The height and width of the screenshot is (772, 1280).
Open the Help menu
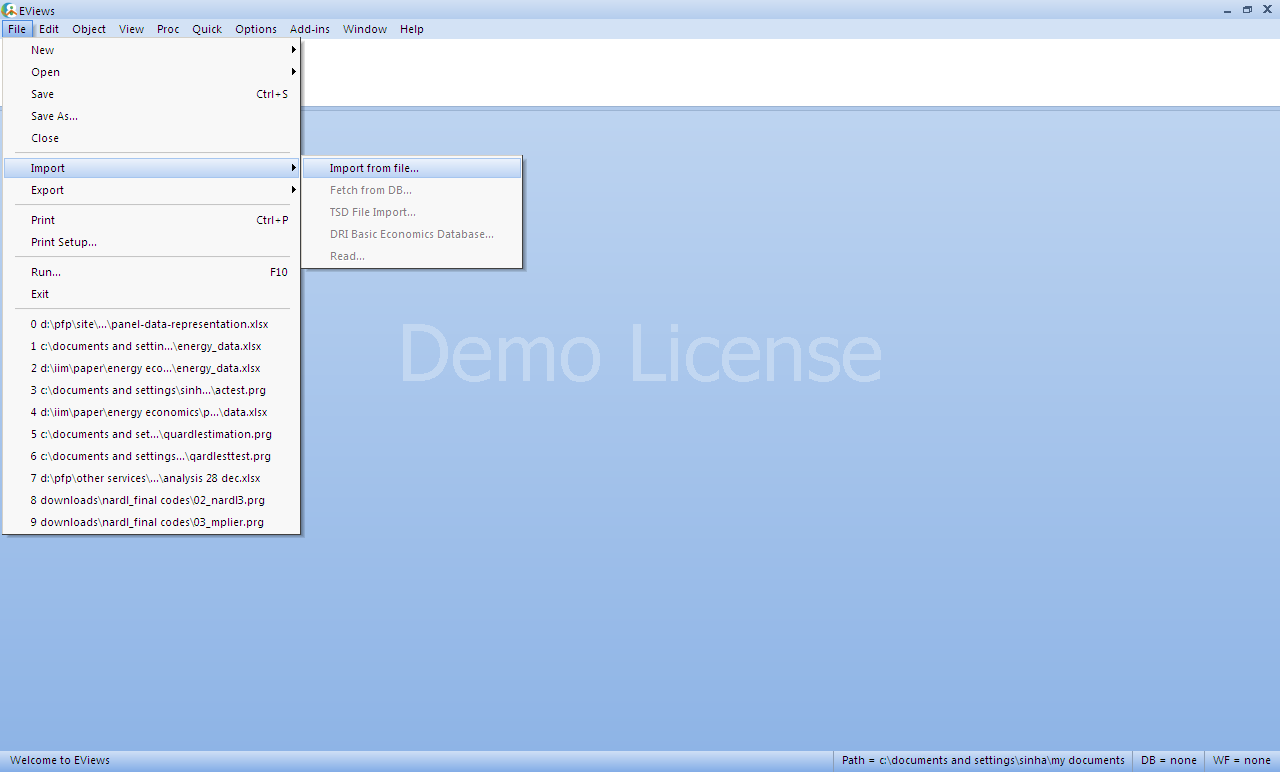point(412,29)
